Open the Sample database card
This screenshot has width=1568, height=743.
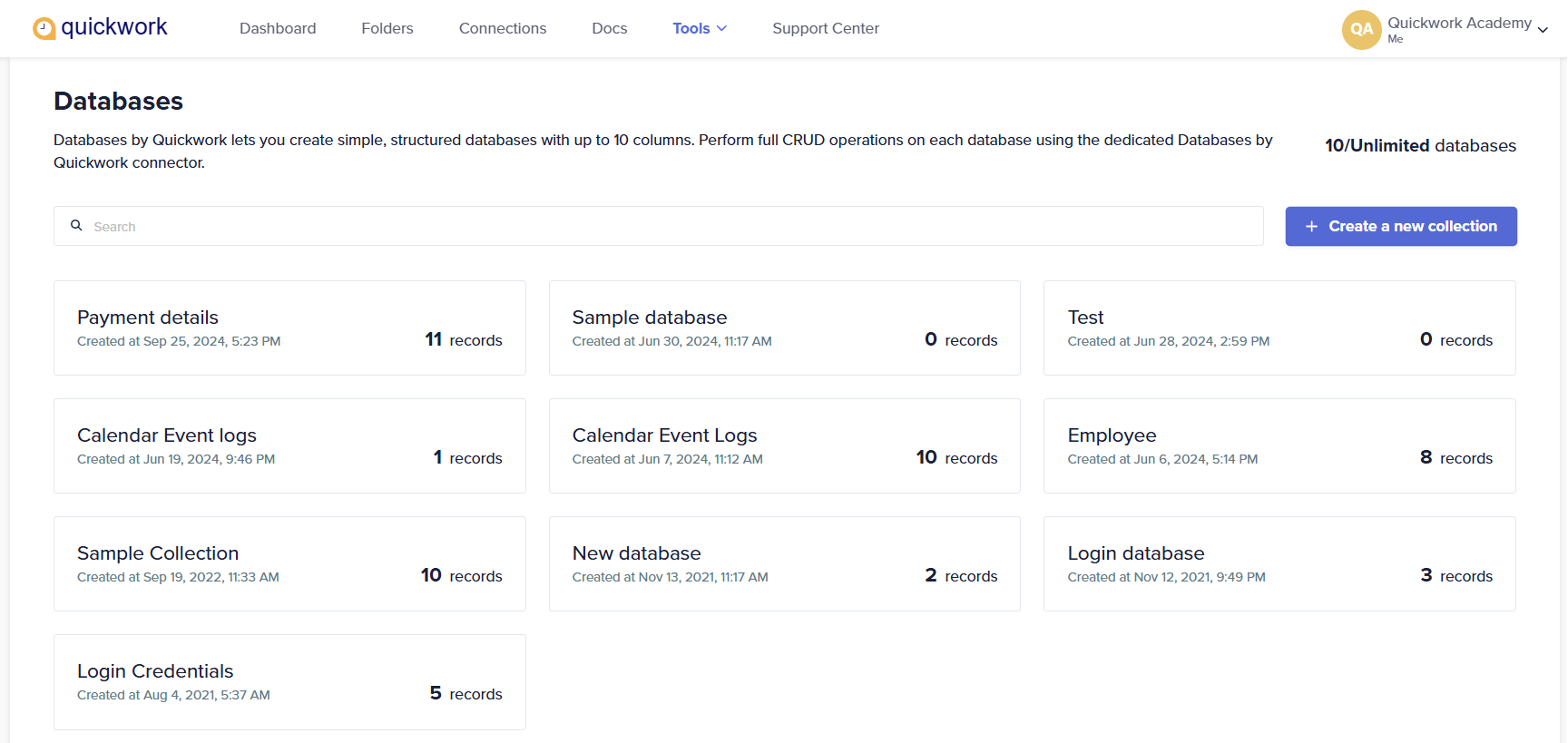785,328
